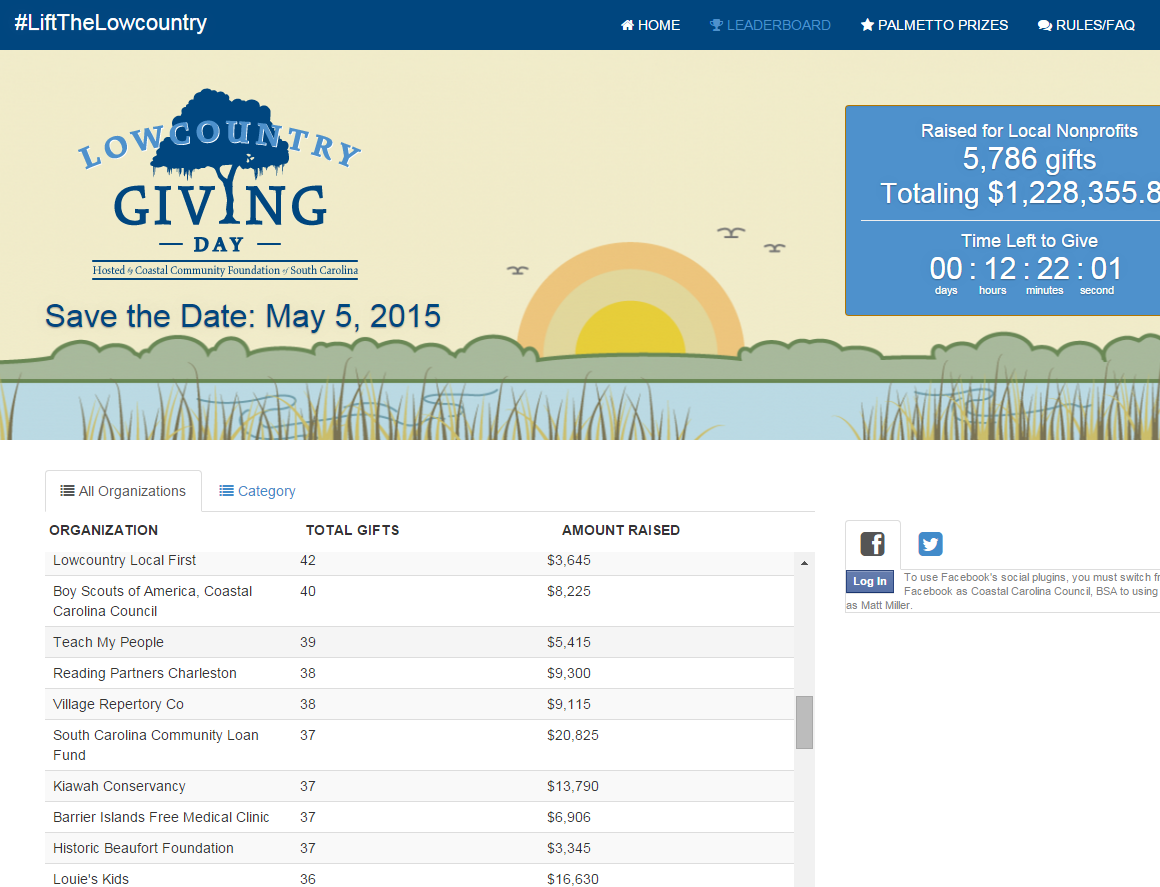Open PALMETTO PRIZES nav item
This screenshot has height=887, width=1160.
[934, 25]
